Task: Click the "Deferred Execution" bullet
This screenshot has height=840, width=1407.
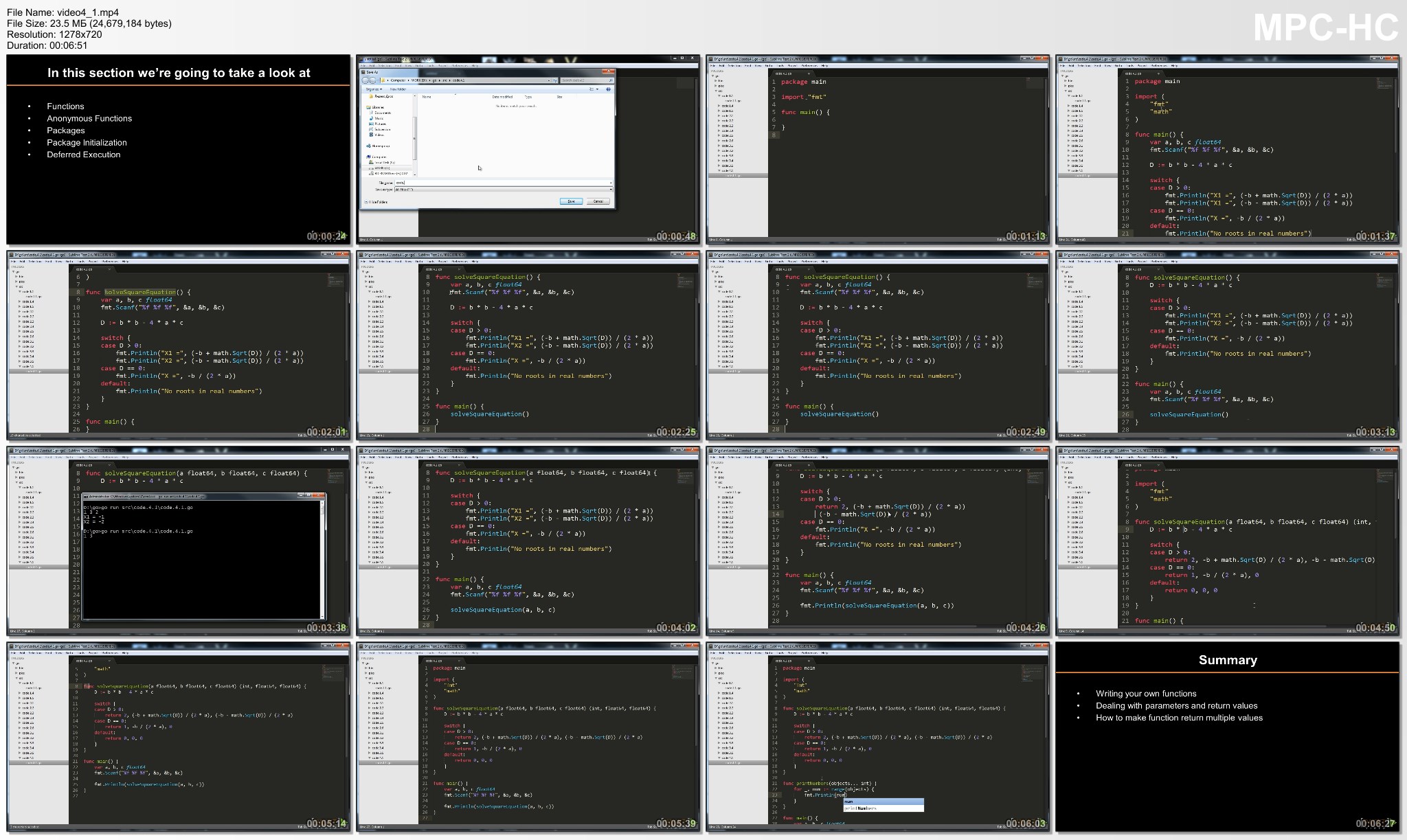Action: 83,155
